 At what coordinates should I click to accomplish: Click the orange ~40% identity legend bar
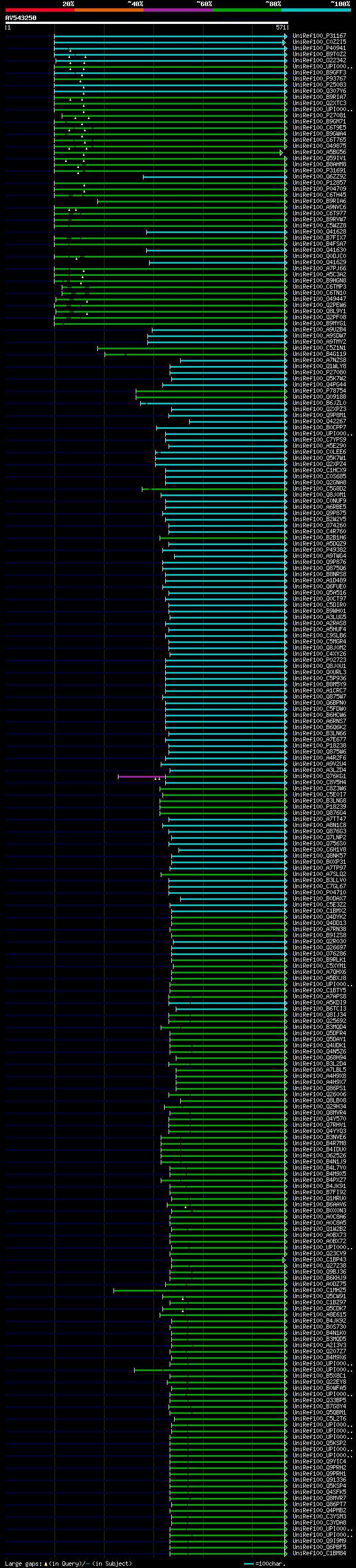109,10
